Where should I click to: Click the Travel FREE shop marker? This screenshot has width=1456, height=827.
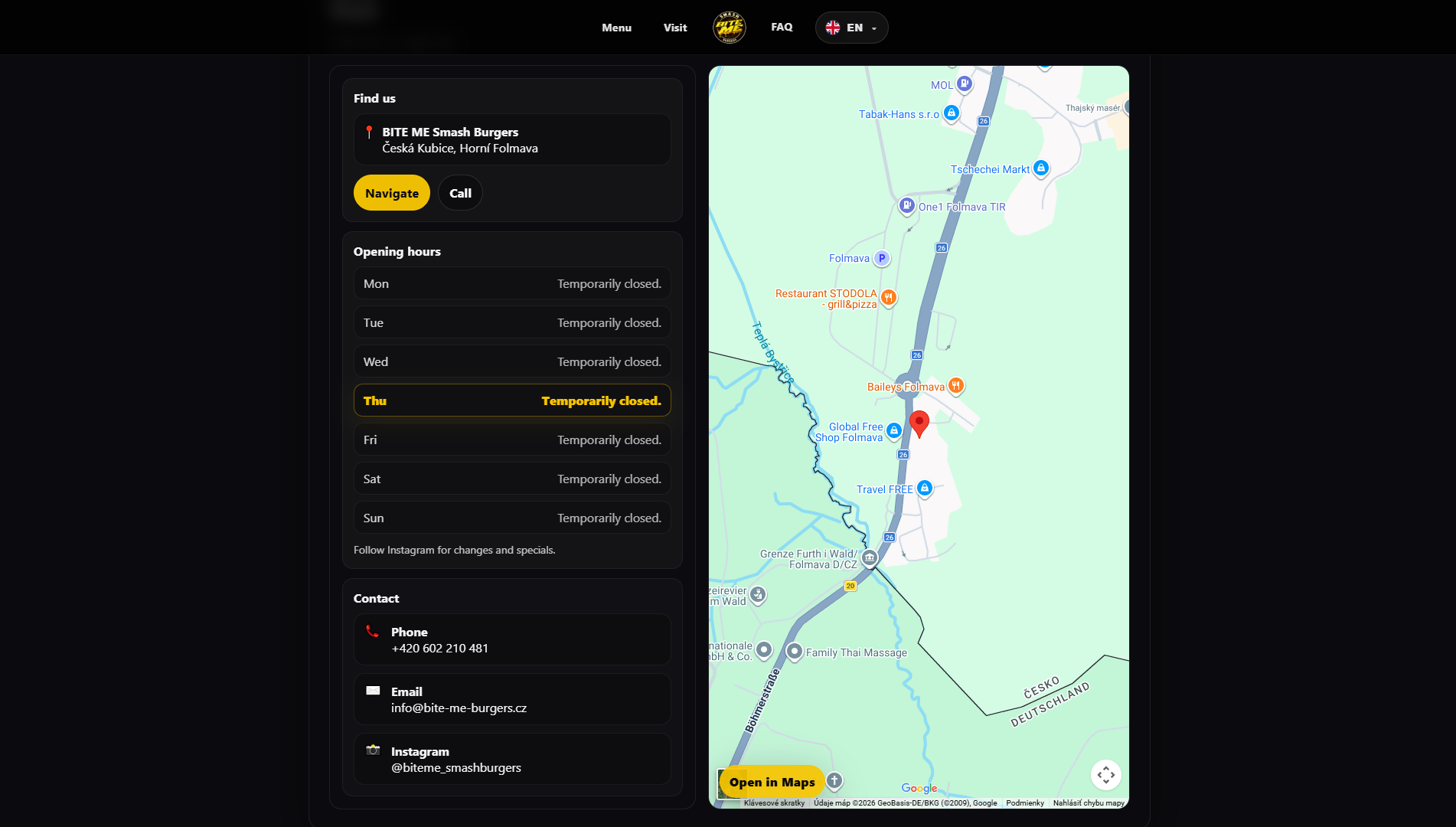click(925, 488)
